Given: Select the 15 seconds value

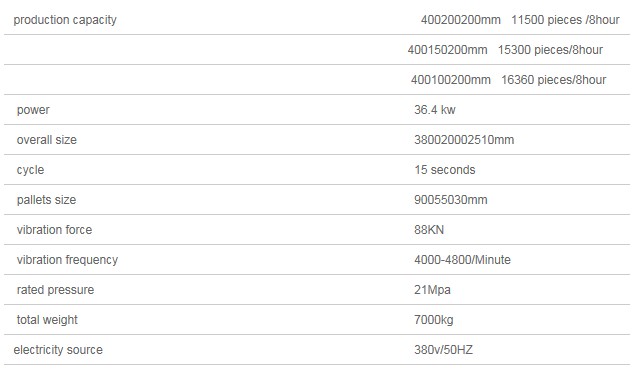Looking at the screenshot, I should (445, 170).
